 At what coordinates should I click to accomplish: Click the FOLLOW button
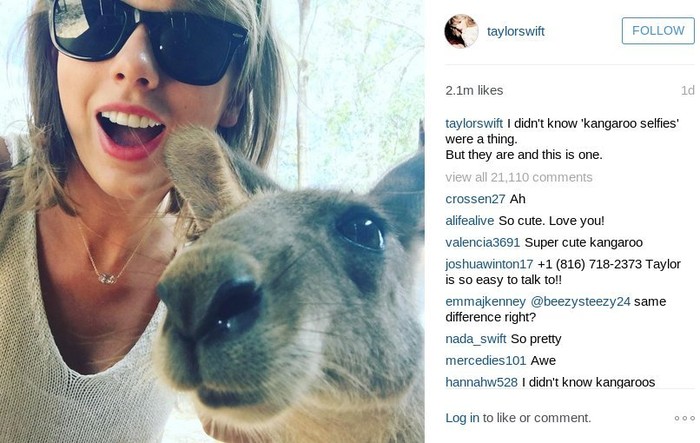(x=658, y=31)
